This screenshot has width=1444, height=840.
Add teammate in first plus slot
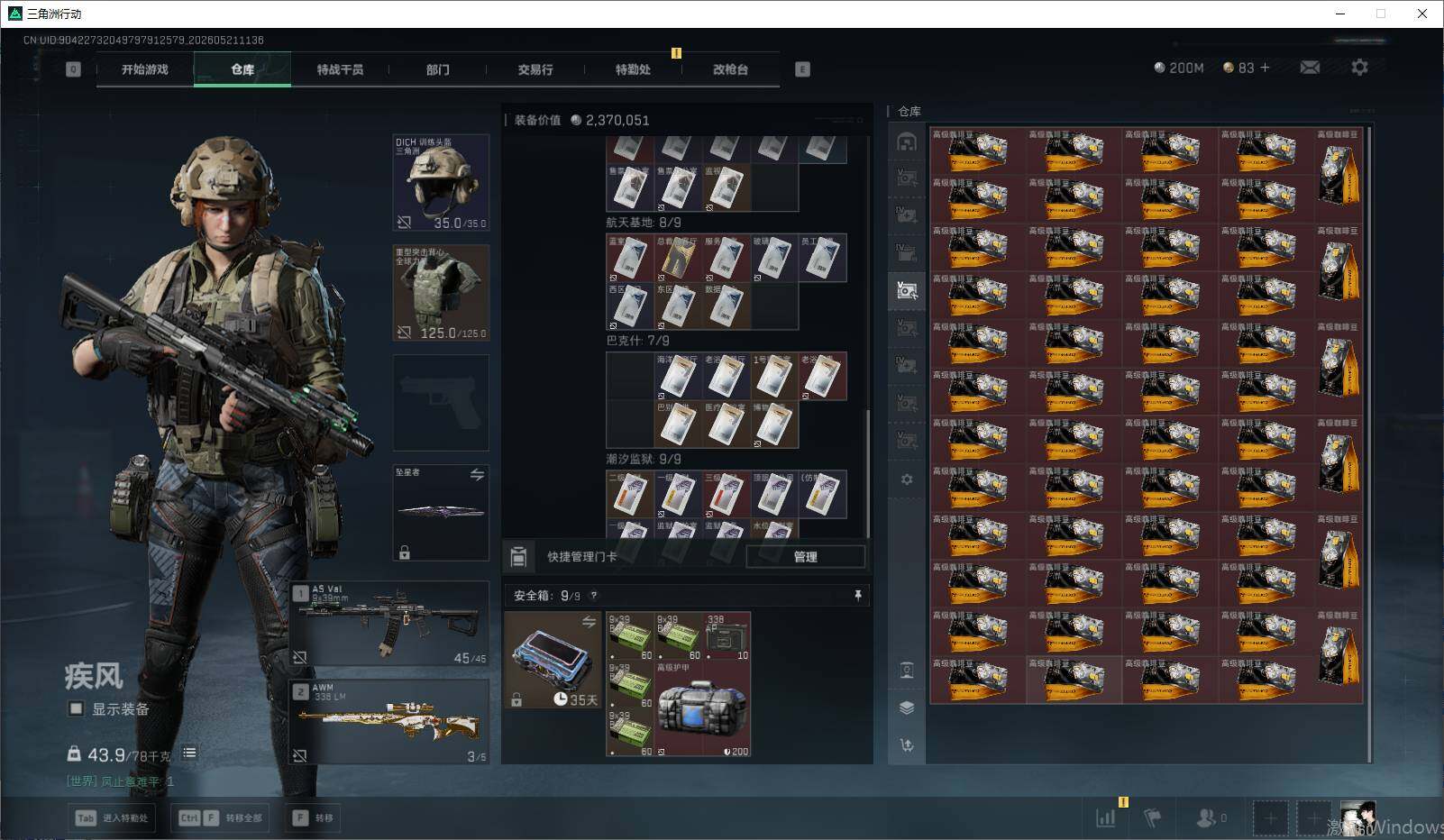(1270, 818)
